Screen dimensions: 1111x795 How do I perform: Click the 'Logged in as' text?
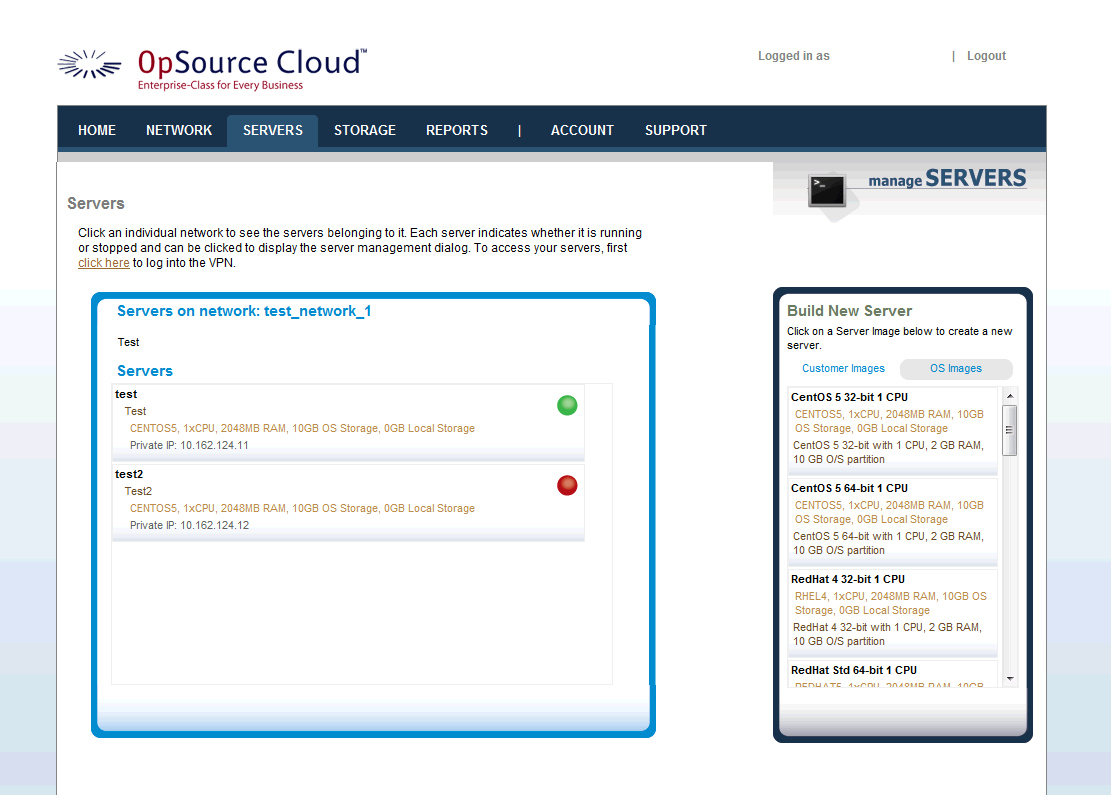click(x=794, y=56)
